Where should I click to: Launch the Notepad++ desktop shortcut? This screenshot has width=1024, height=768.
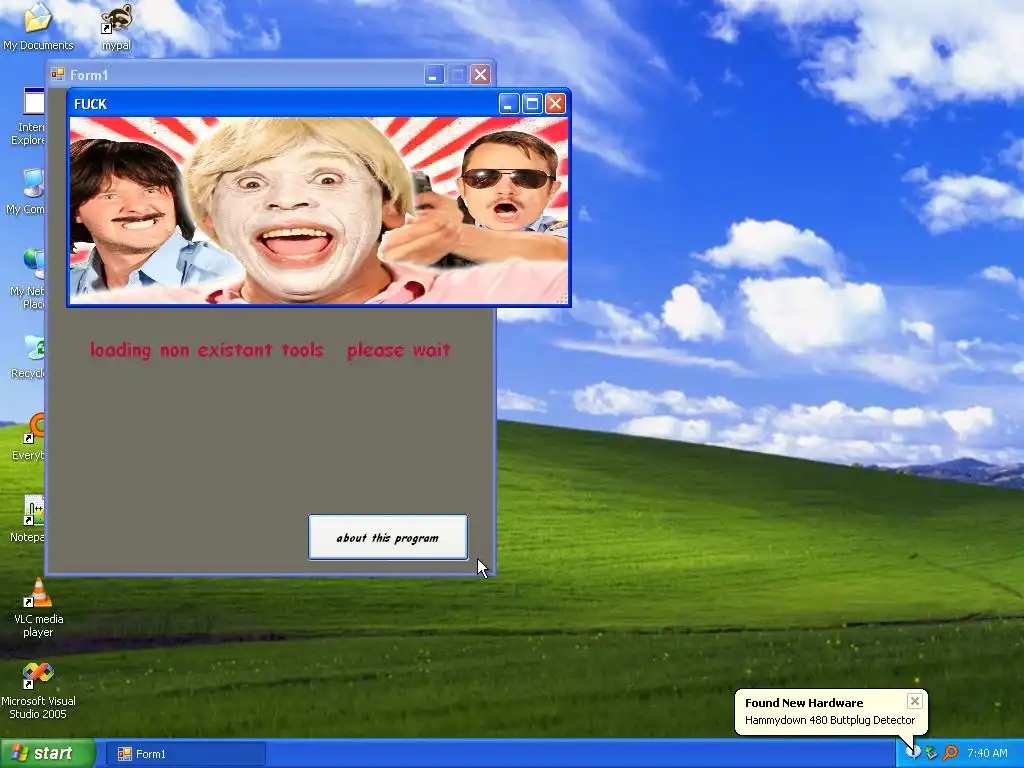[x=28, y=519]
